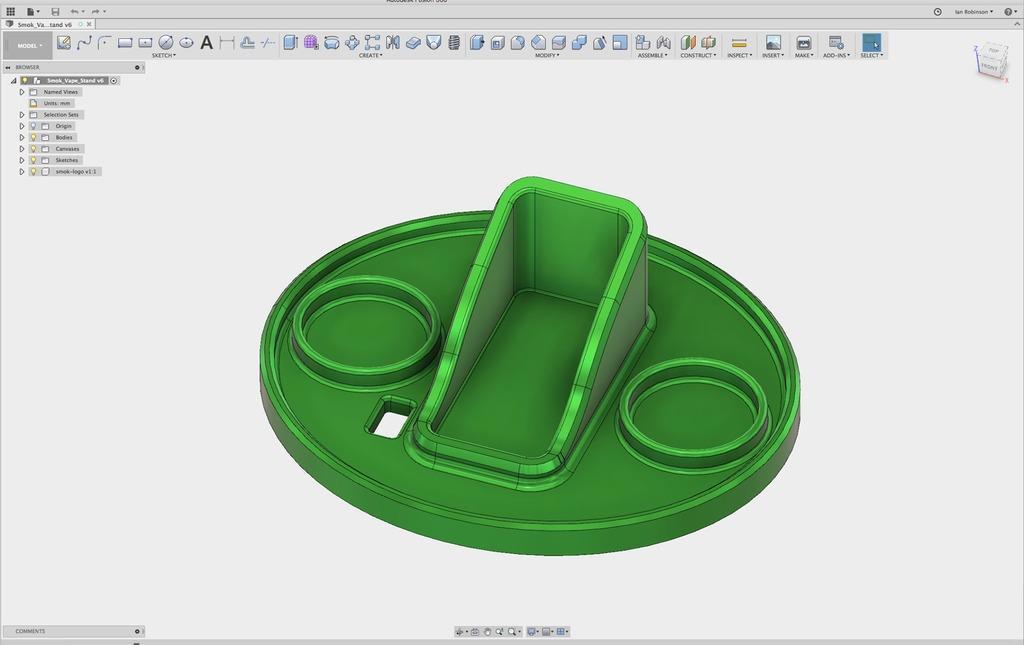Choose the Extrude tool in Create group

[291, 42]
